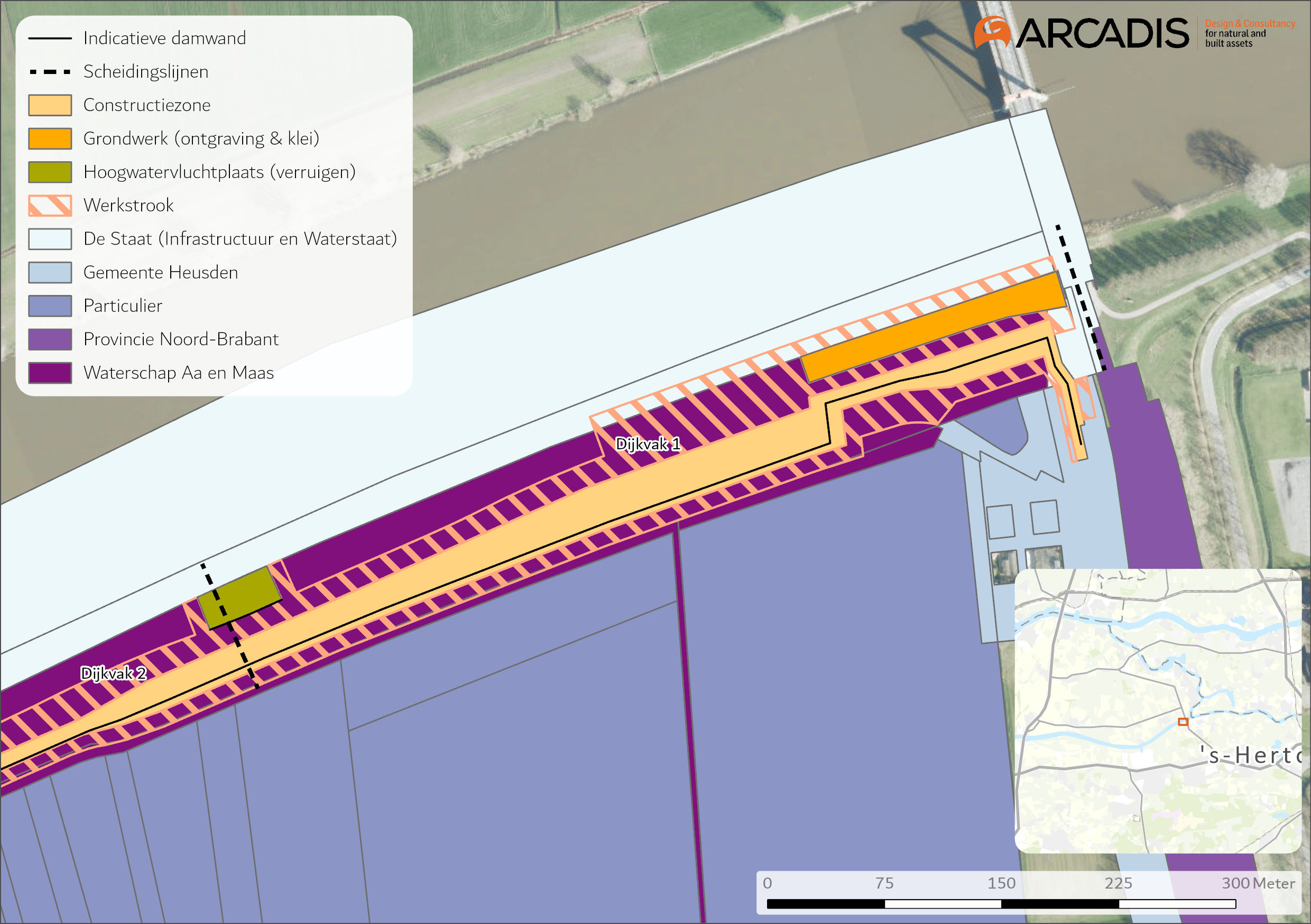Screen dimensions: 1311x924
Task: Click the Dijkvak 2 map label
Action: pyautogui.click(x=114, y=673)
